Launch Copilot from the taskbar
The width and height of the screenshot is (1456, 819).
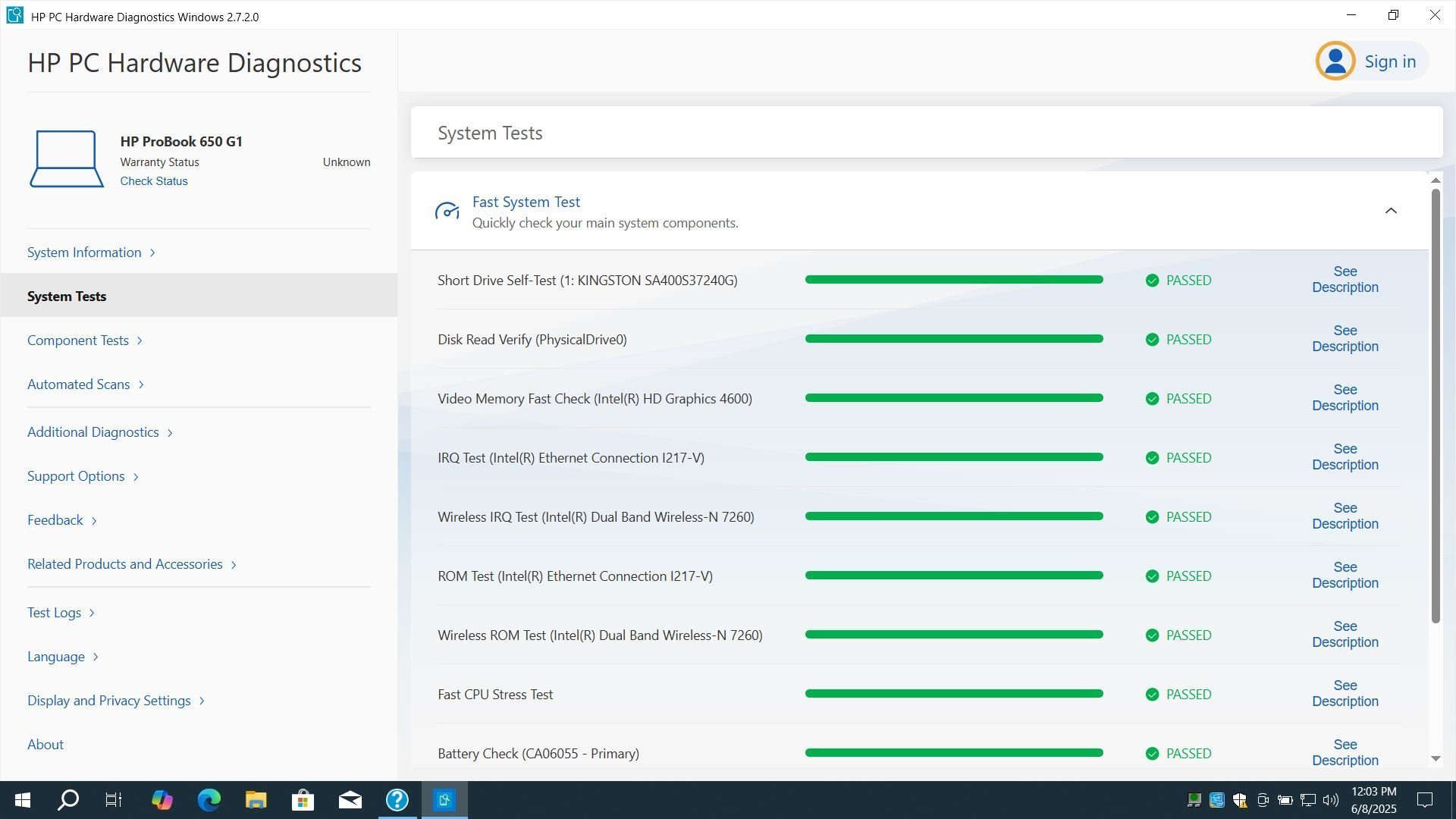coord(162,800)
